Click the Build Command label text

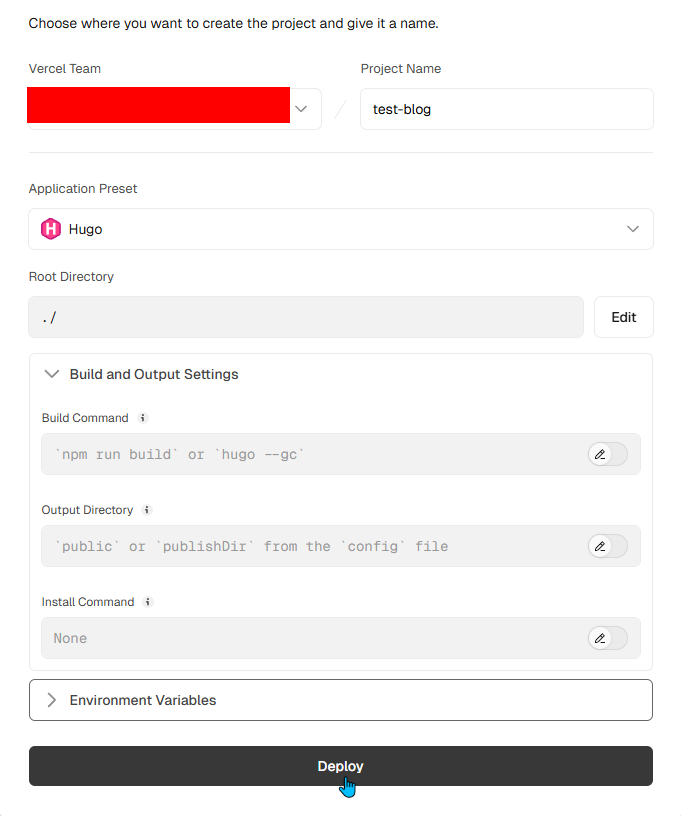[85, 418]
